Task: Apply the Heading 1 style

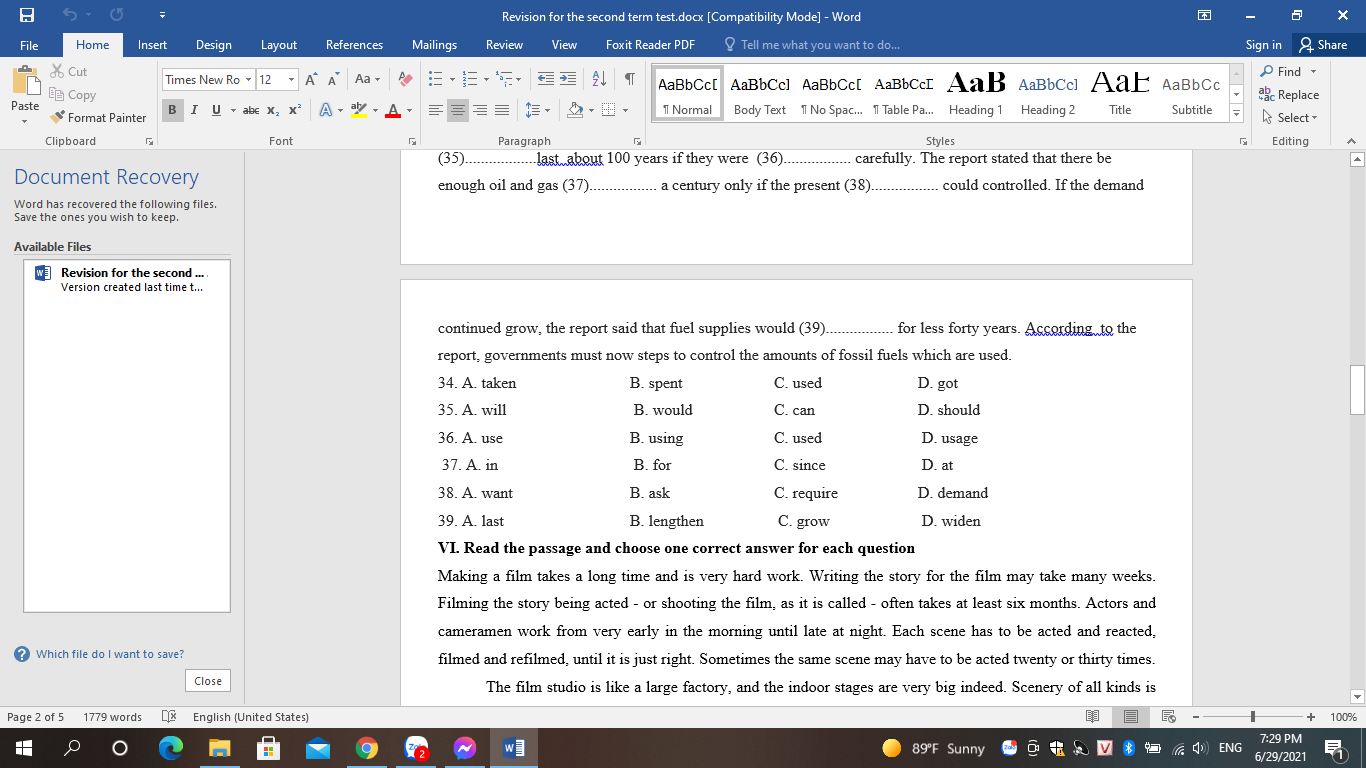Action: tap(975, 93)
